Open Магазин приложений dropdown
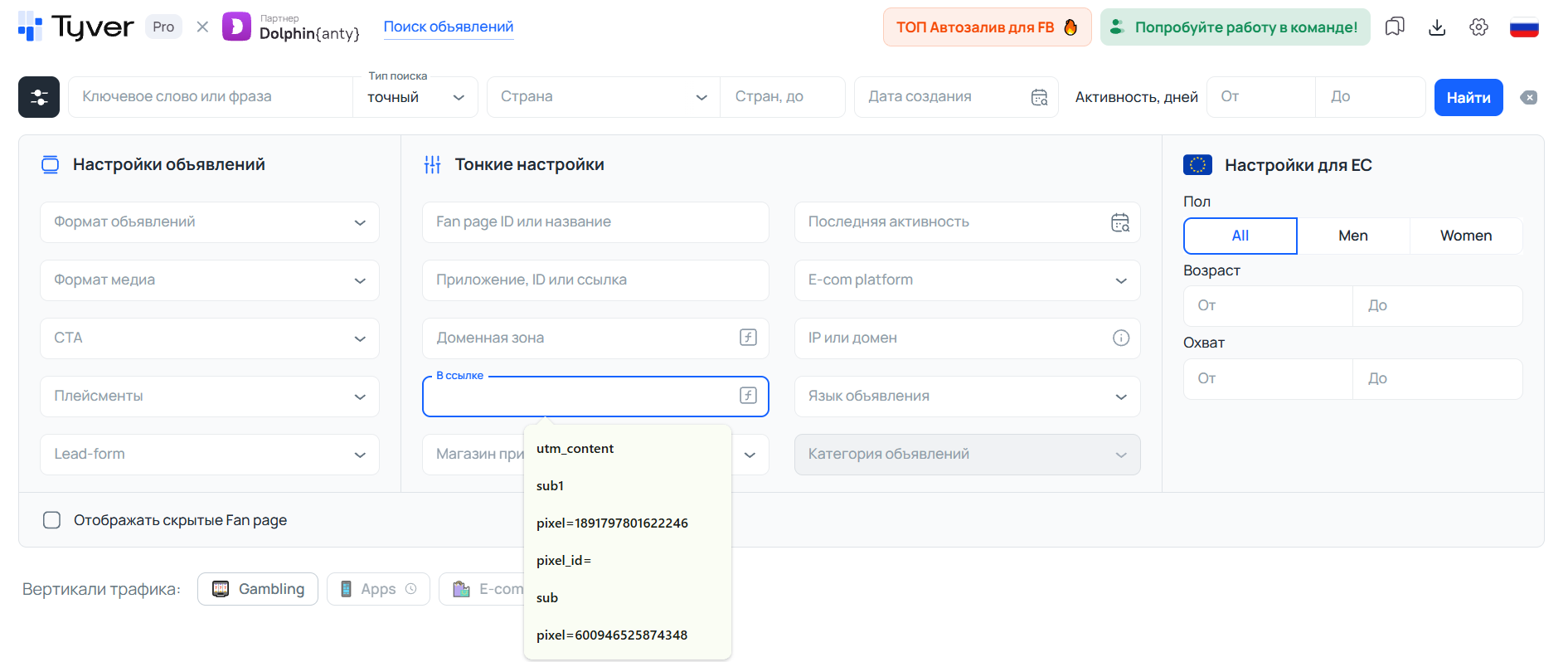 pos(750,455)
